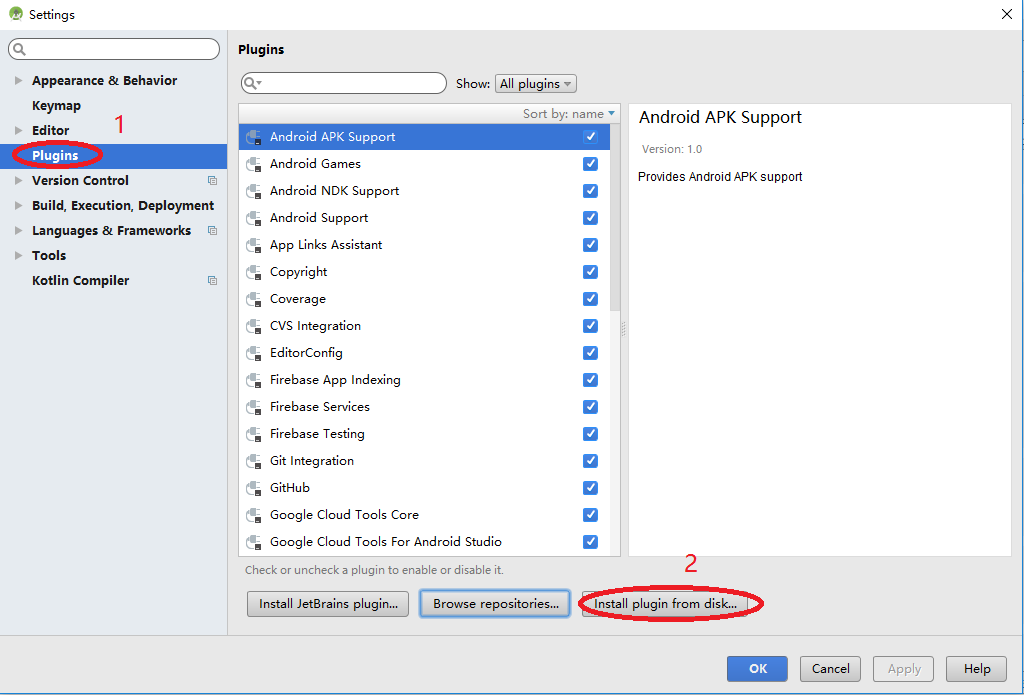The image size is (1024, 695).
Task: Click Browse repositories button
Action: click(x=496, y=604)
